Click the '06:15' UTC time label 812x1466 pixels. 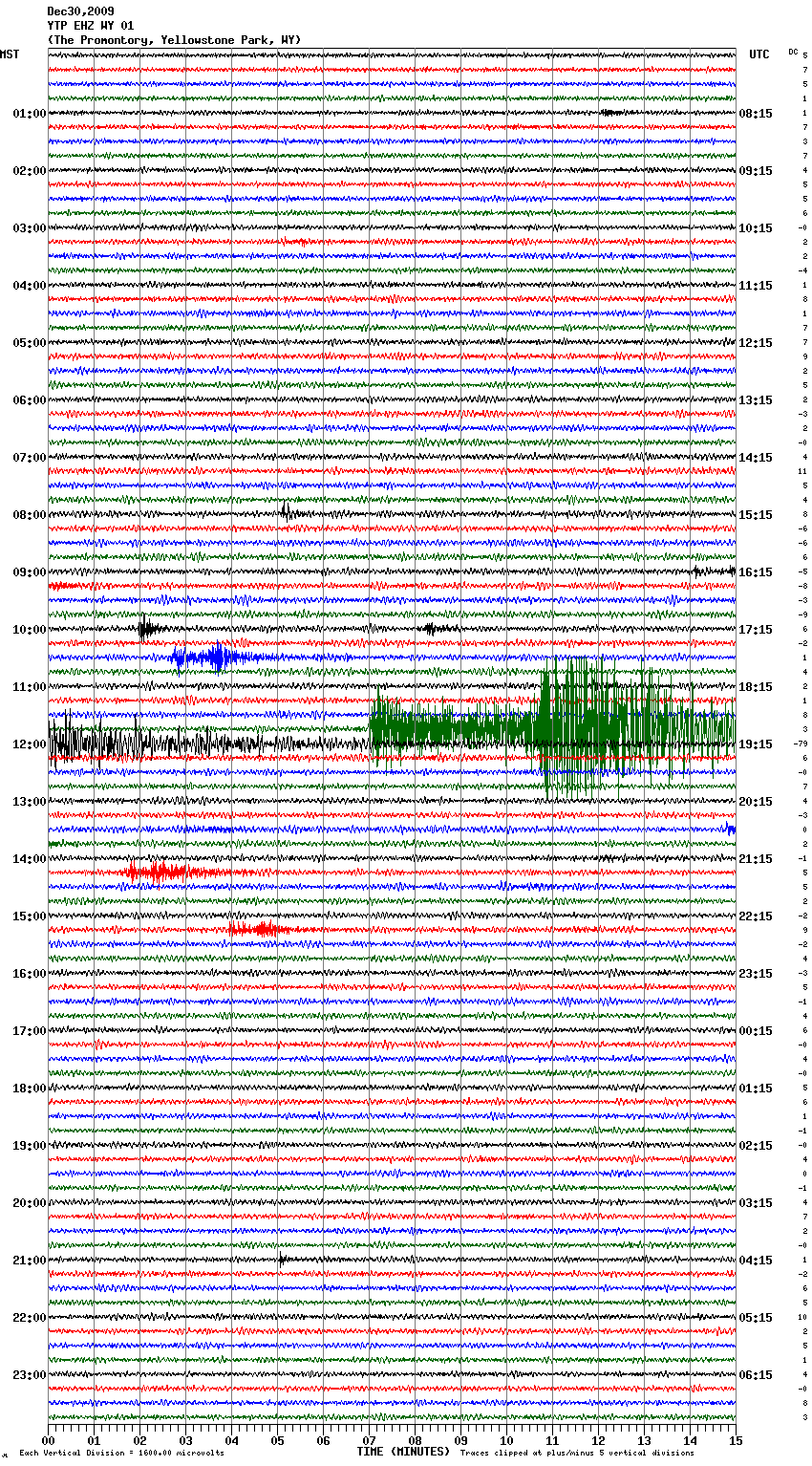coord(756,1375)
